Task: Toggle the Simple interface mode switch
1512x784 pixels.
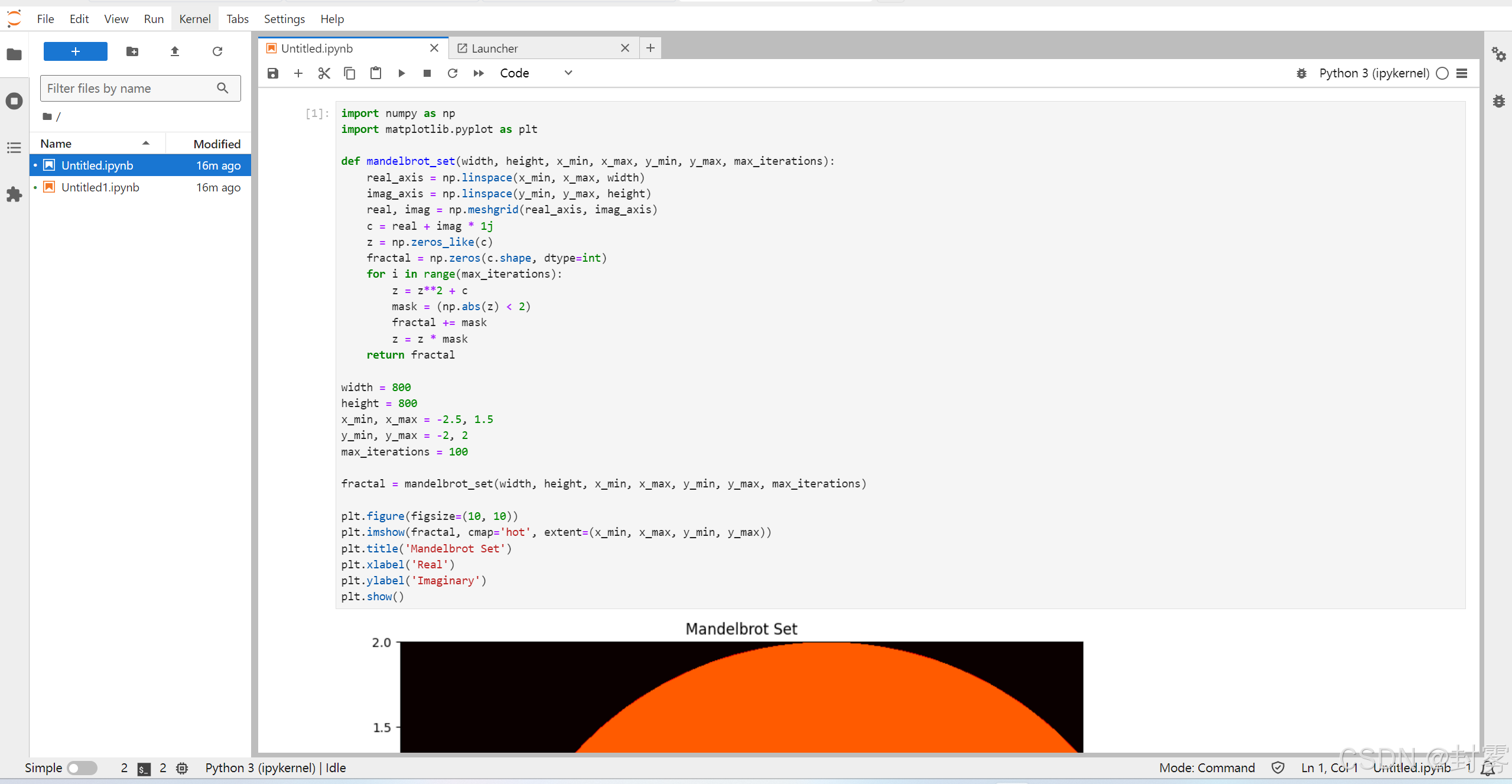Action: point(82,767)
